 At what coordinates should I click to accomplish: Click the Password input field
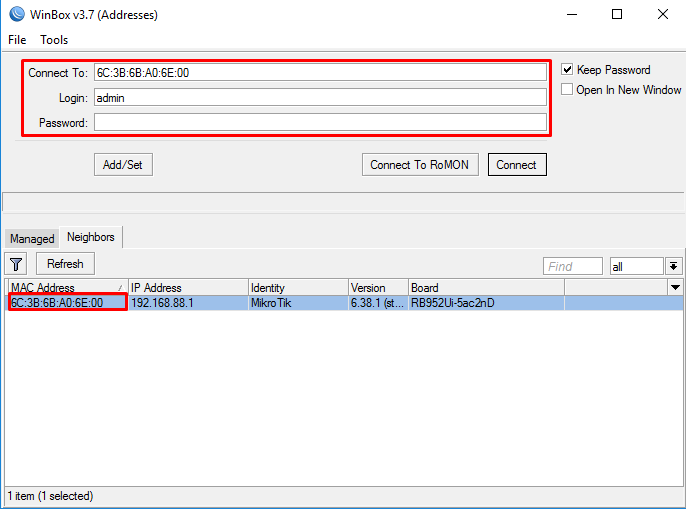320,122
